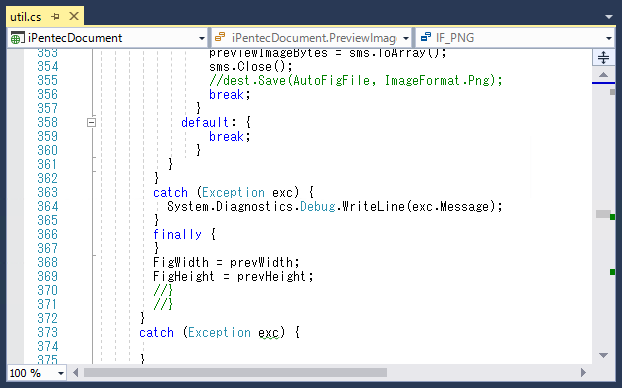
Task: Click the field icon beside IF_PNG
Action: click(x=426, y=37)
